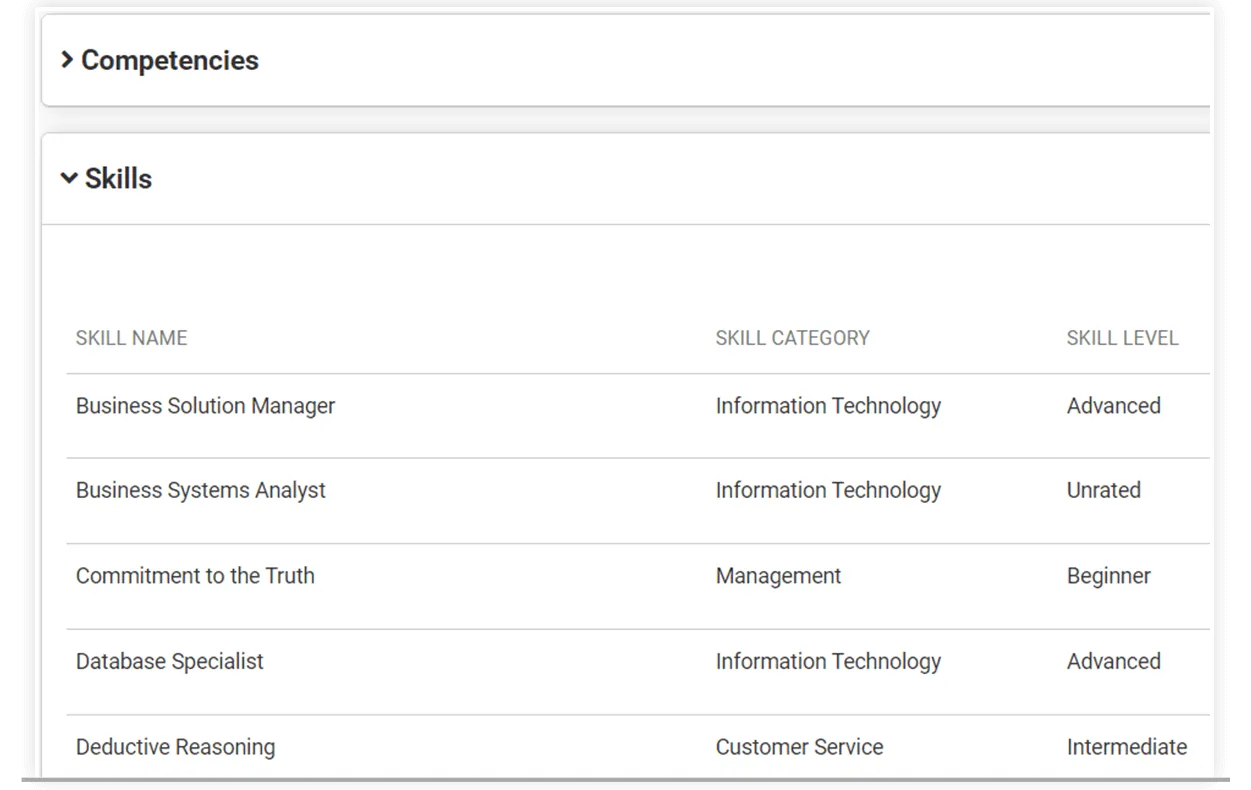This screenshot has width=1251, height=790.
Task: Sort by the SKILL CATEGORY column header
Action: click(791, 338)
